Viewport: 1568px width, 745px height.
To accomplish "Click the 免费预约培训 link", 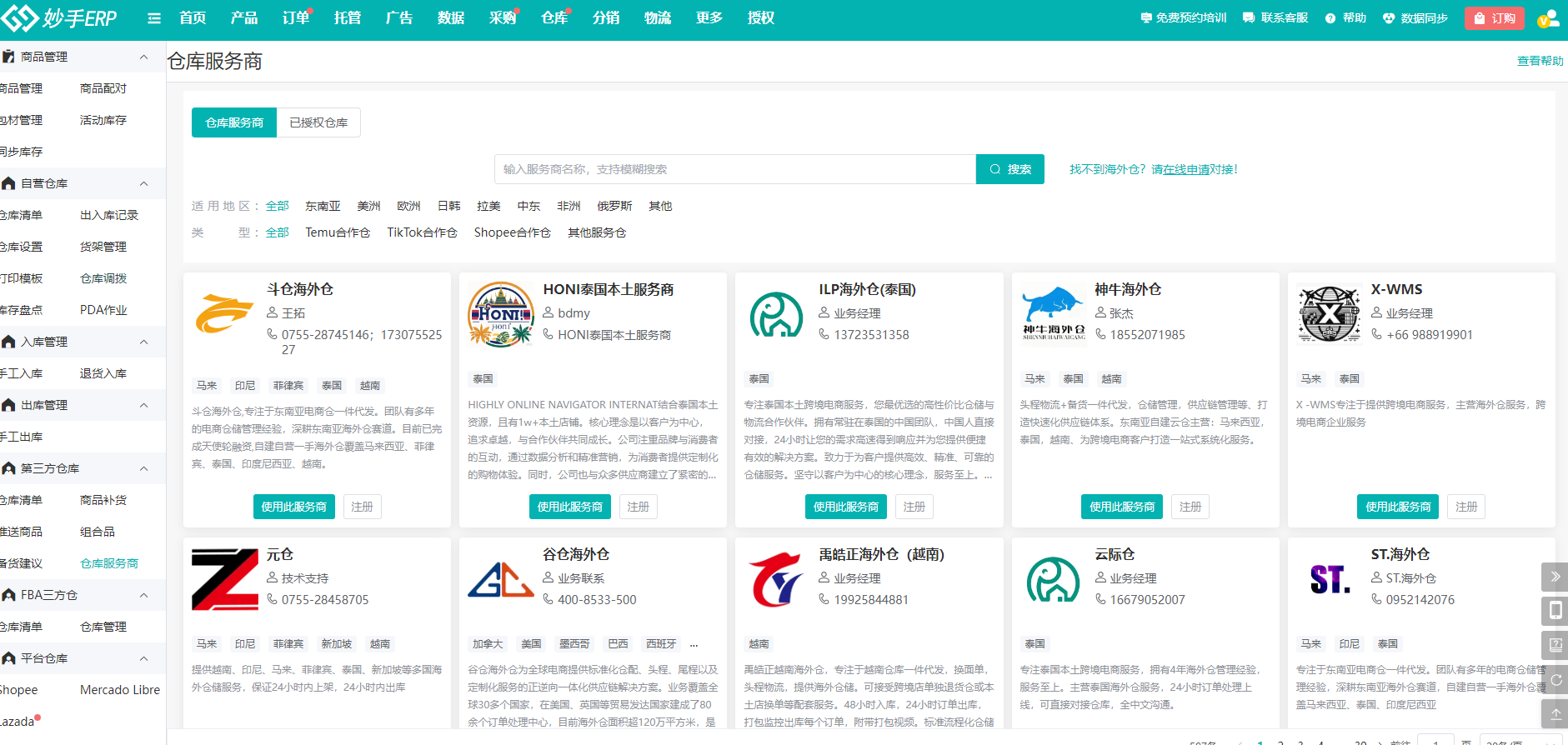I will tap(1183, 18).
